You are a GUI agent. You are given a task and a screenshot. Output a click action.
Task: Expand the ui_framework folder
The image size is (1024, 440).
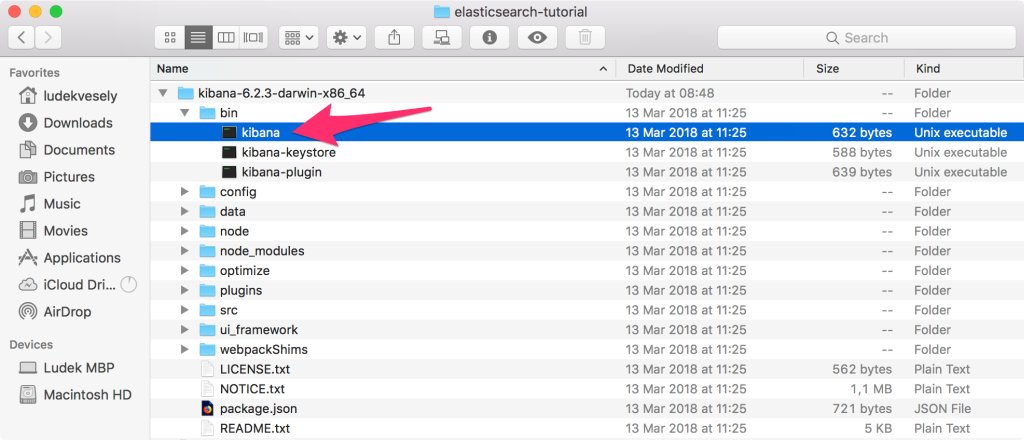[185, 330]
